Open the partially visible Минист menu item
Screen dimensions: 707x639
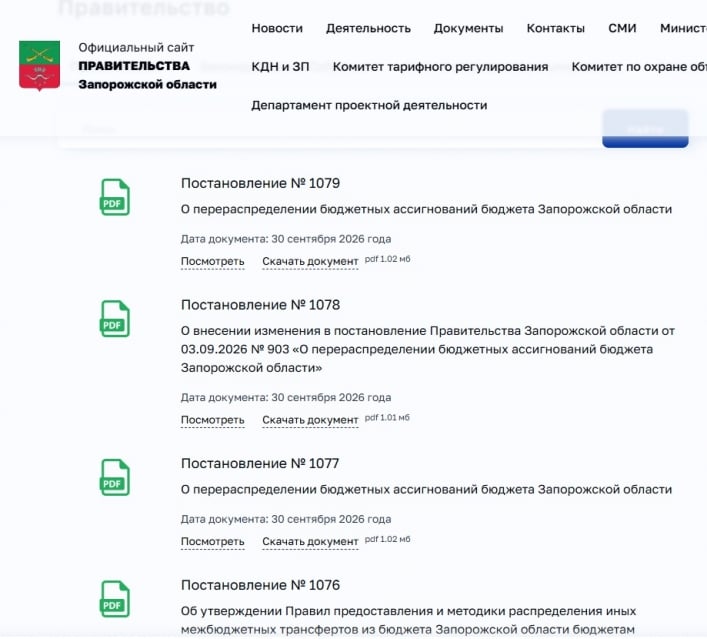[683, 28]
